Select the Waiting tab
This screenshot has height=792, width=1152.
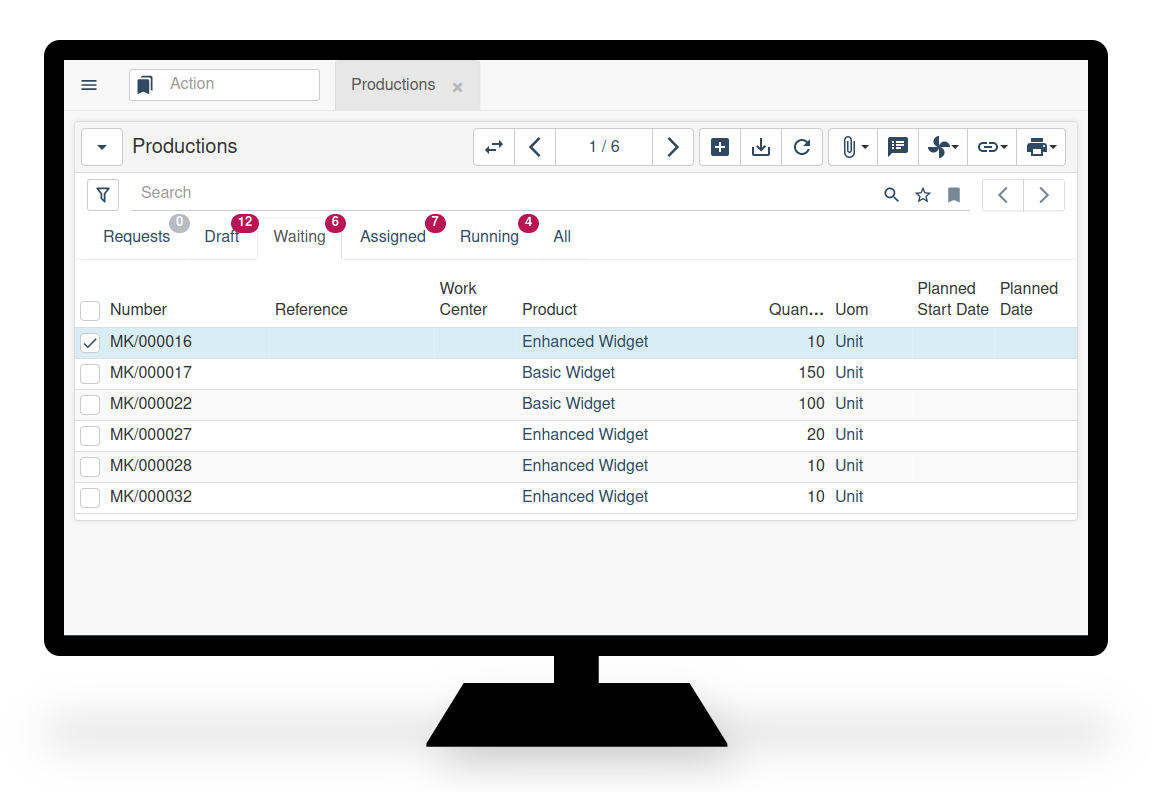point(299,237)
